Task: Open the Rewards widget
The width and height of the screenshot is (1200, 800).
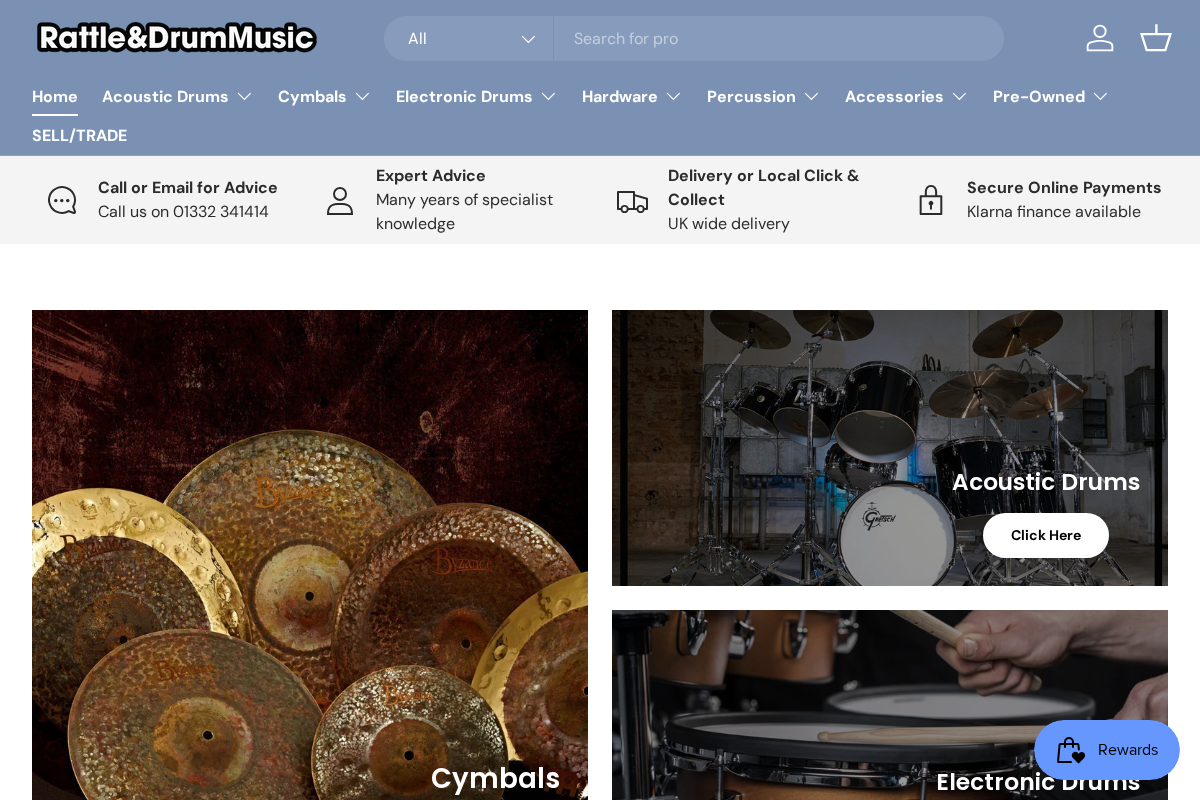Action: [x=1107, y=750]
